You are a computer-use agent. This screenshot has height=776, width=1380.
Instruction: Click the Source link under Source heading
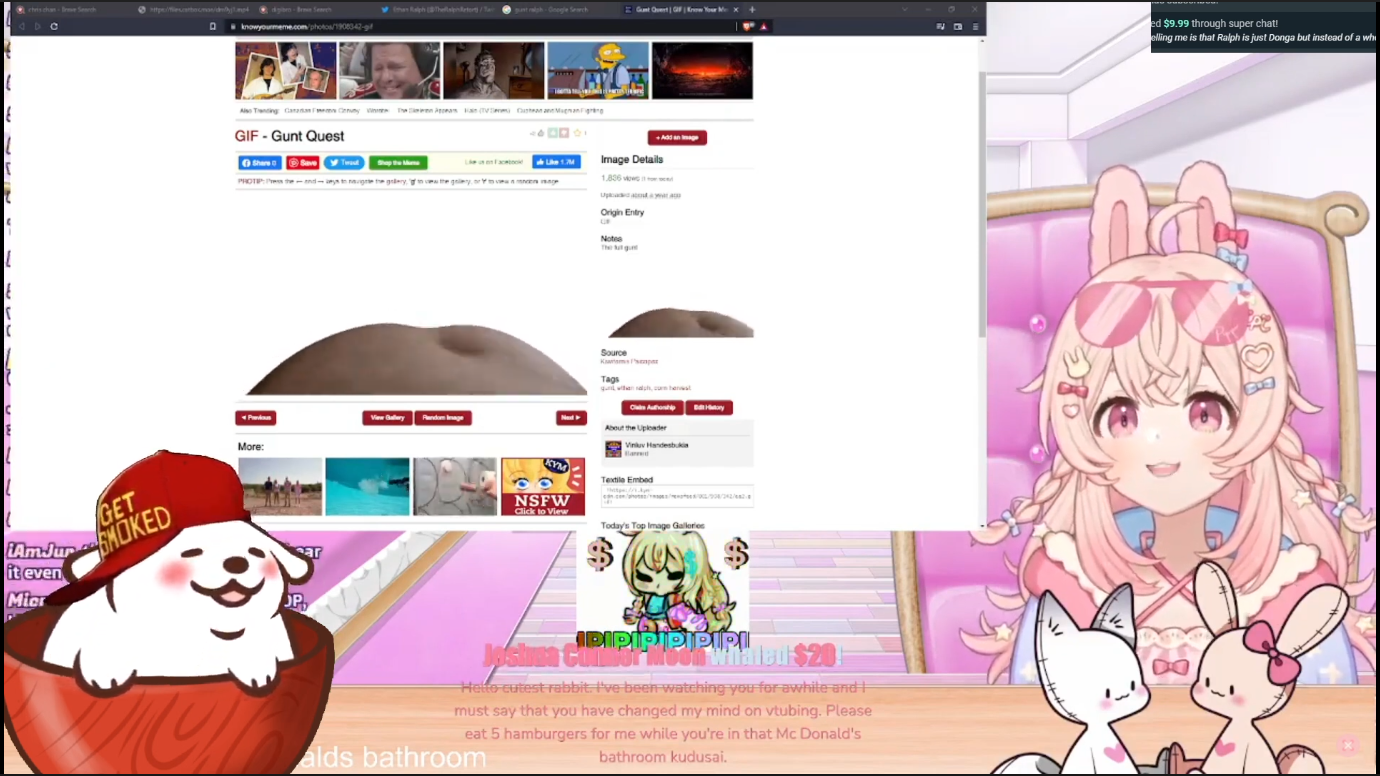tap(629, 361)
